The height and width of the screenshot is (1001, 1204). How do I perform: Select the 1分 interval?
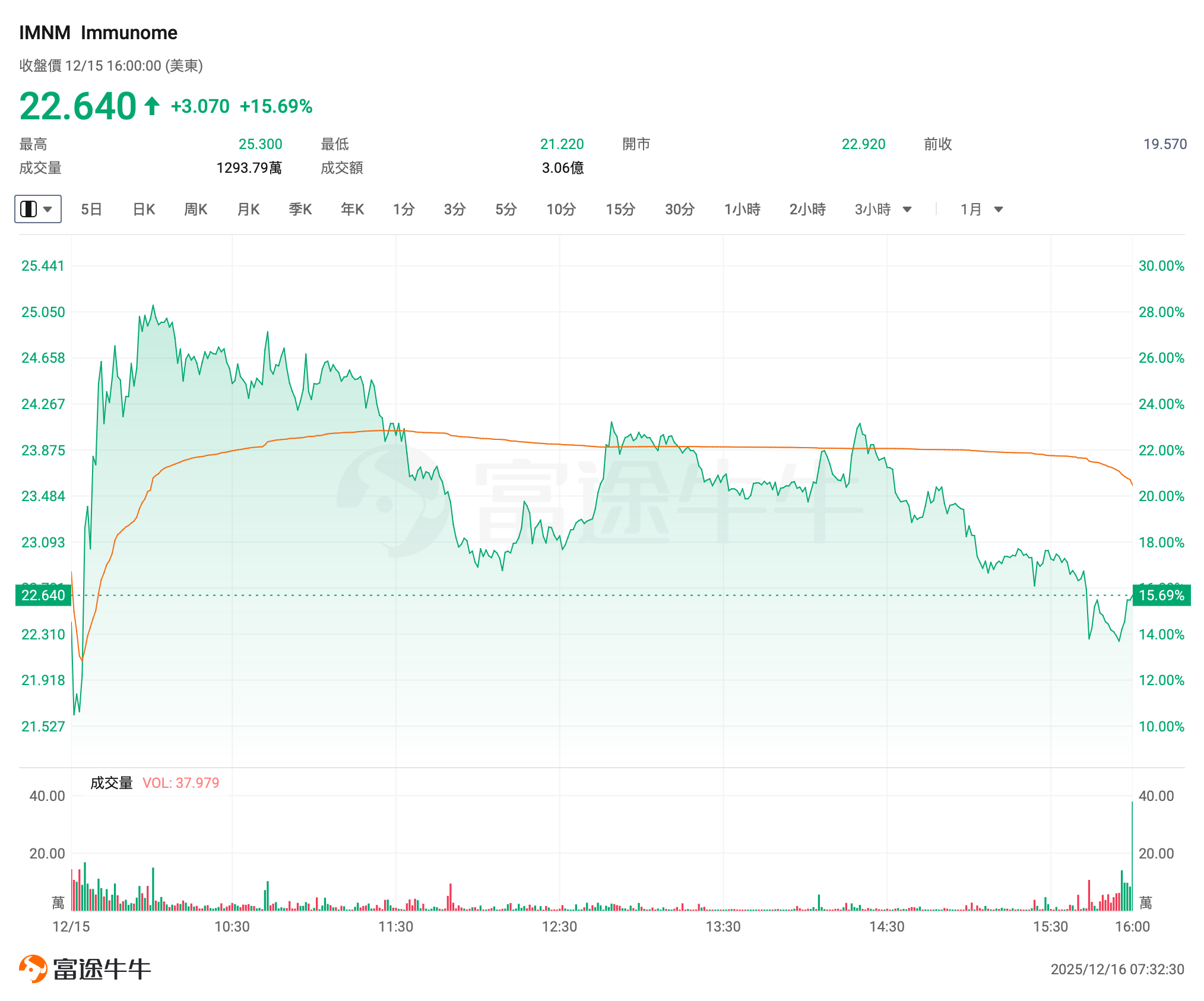click(x=404, y=209)
